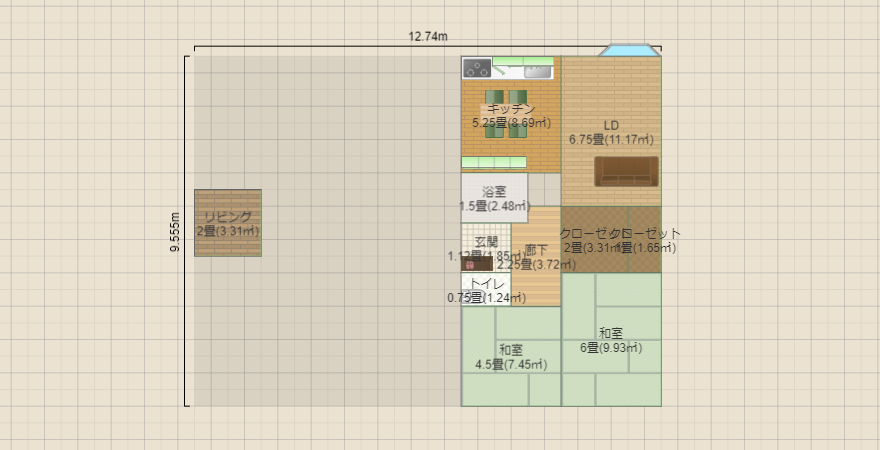880x450 pixels.
Task: Click the 6.75畳(11.17㎡) LD area text
Action: pos(611,139)
